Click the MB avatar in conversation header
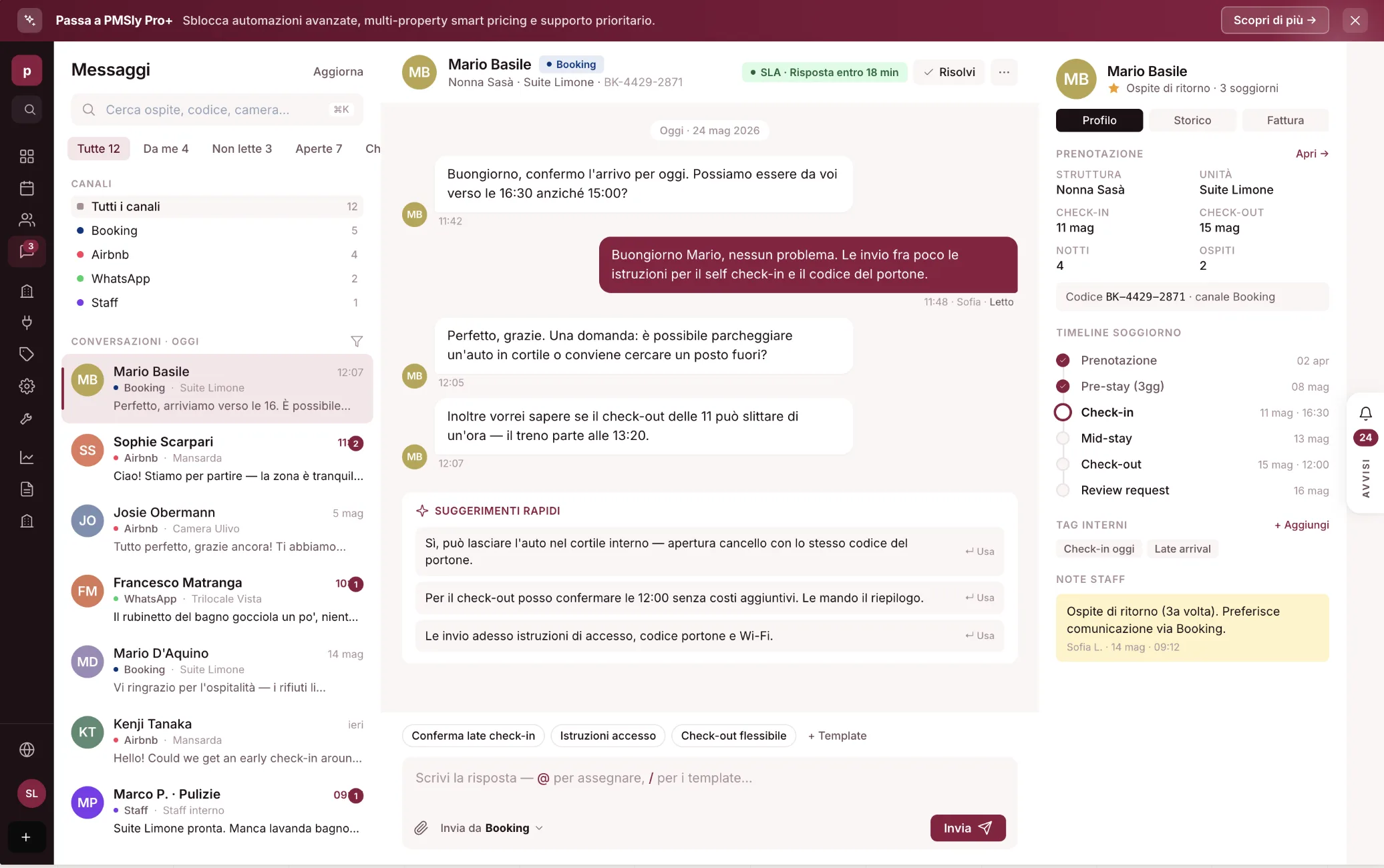This screenshot has height=868, width=1384. tap(419, 72)
